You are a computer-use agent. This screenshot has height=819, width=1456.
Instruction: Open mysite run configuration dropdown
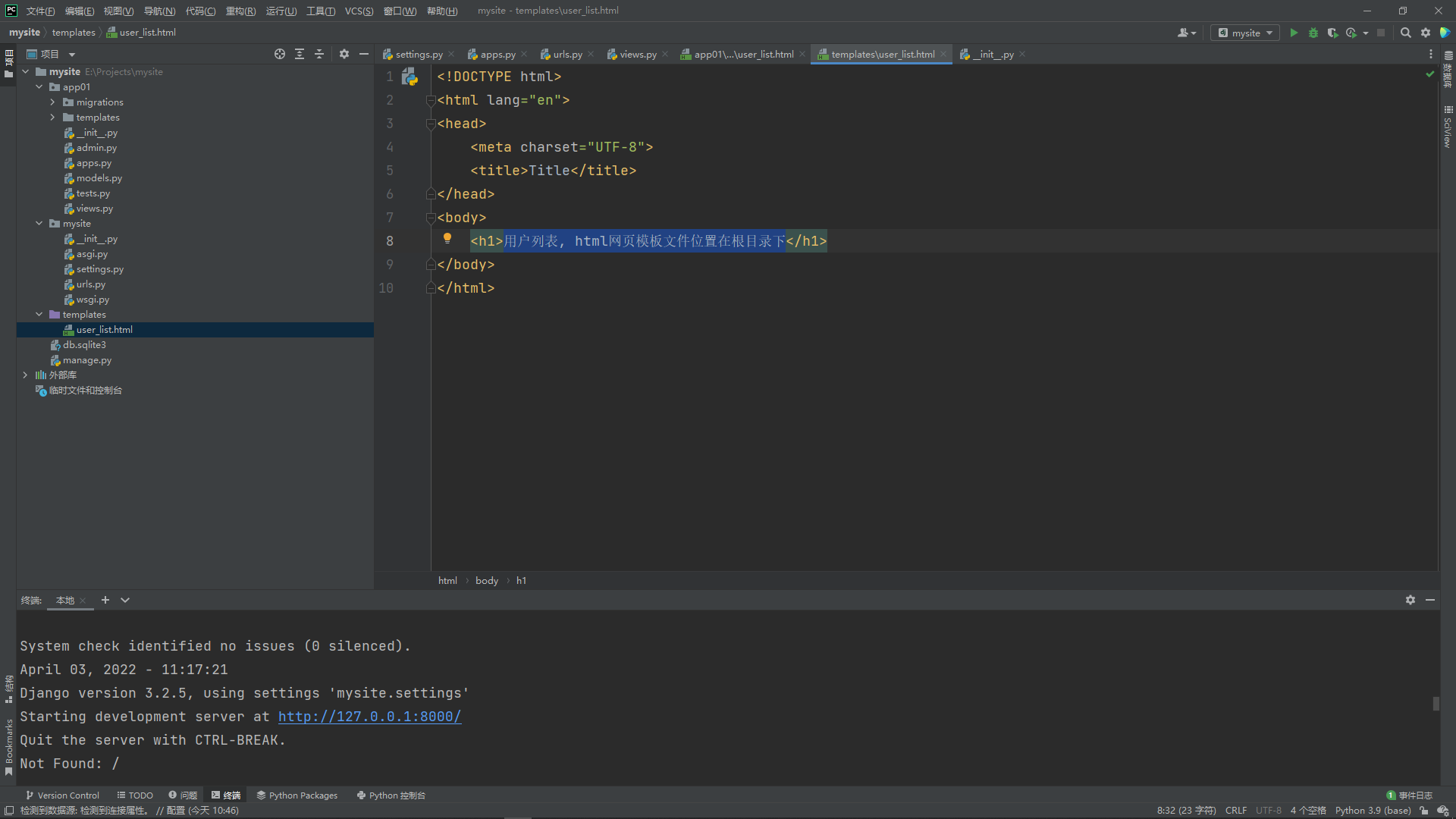(x=1245, y=33)
